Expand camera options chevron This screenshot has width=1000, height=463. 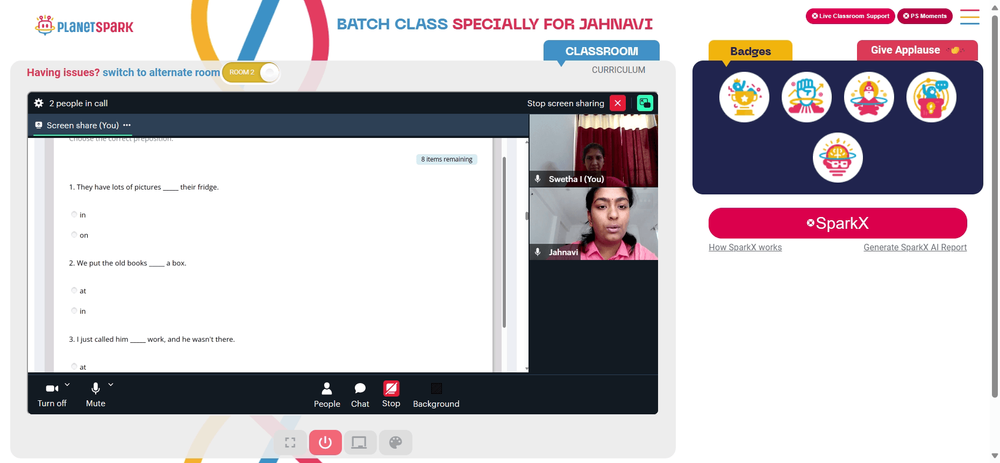point(68,385)
